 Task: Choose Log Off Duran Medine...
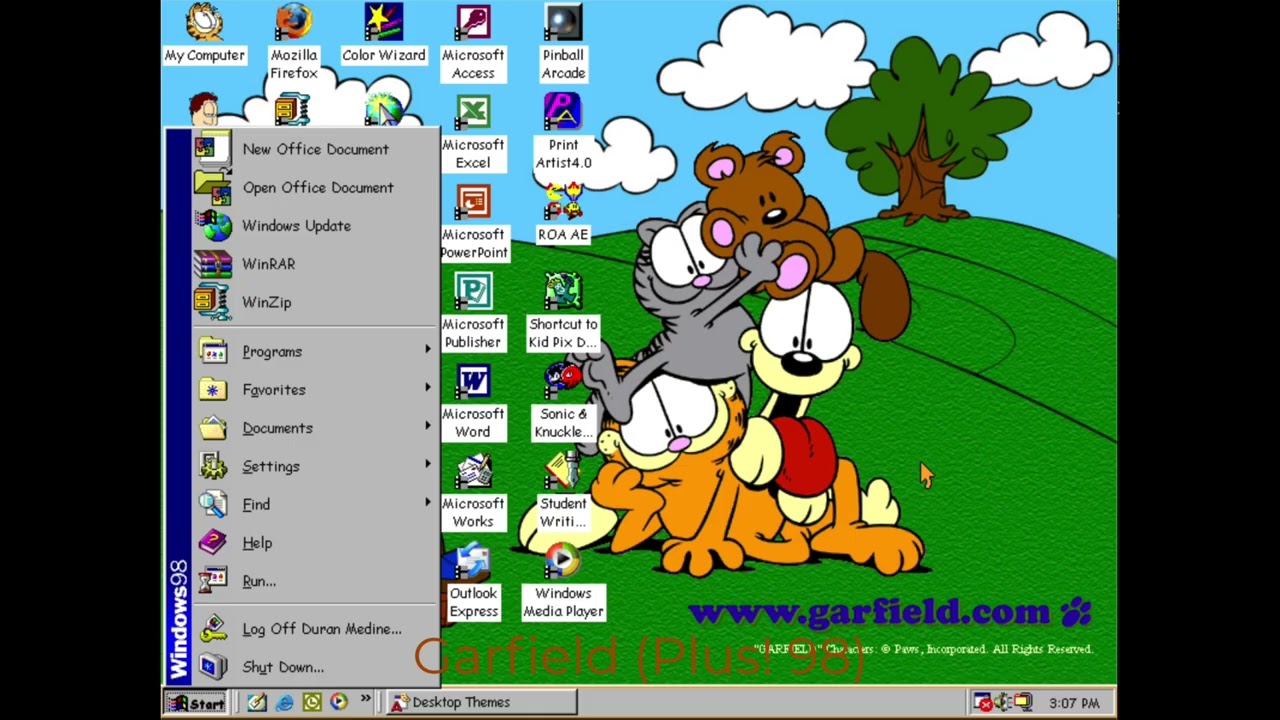click(315, 629)
